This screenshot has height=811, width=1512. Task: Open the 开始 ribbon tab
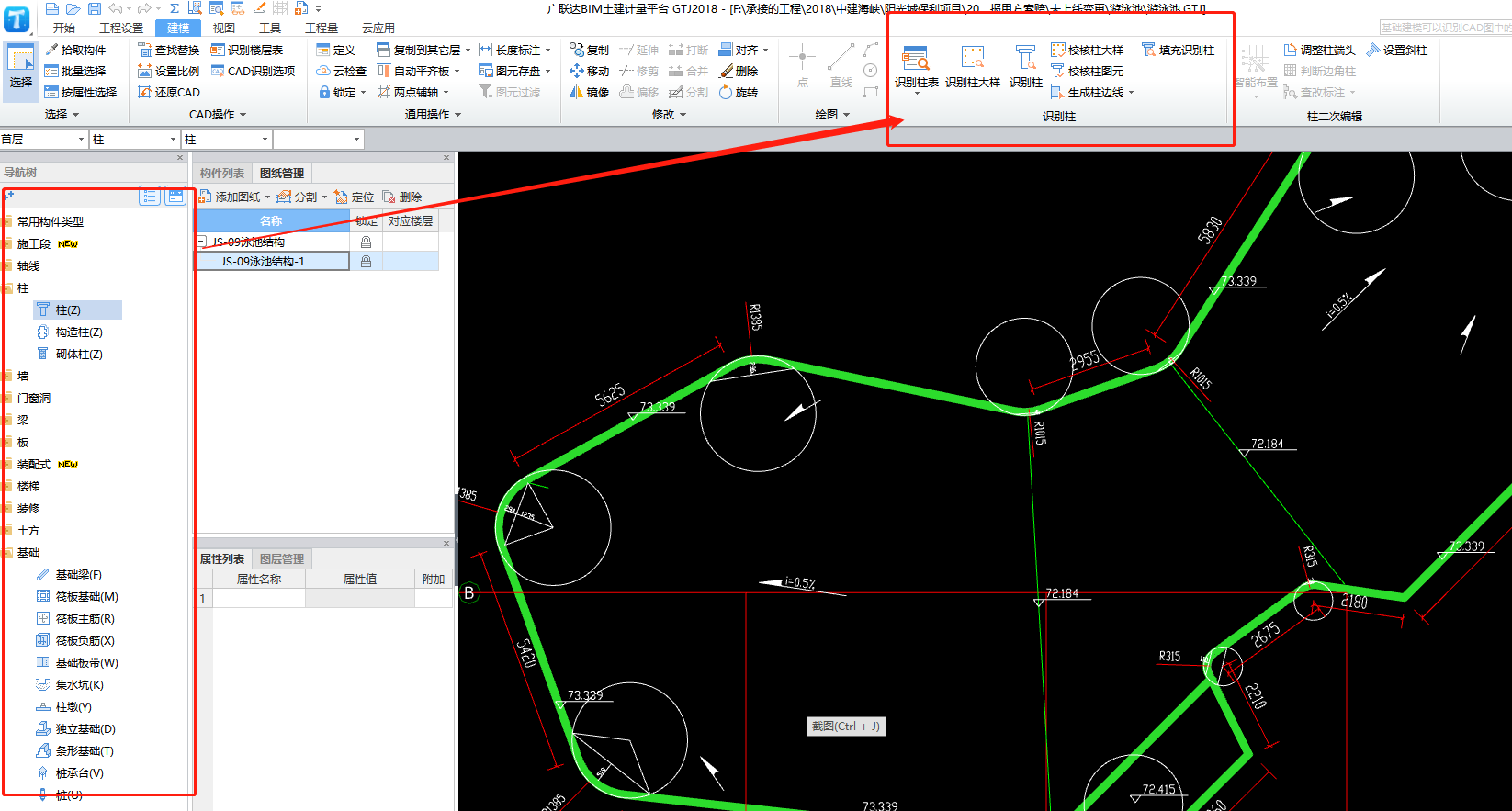[64, 28]
